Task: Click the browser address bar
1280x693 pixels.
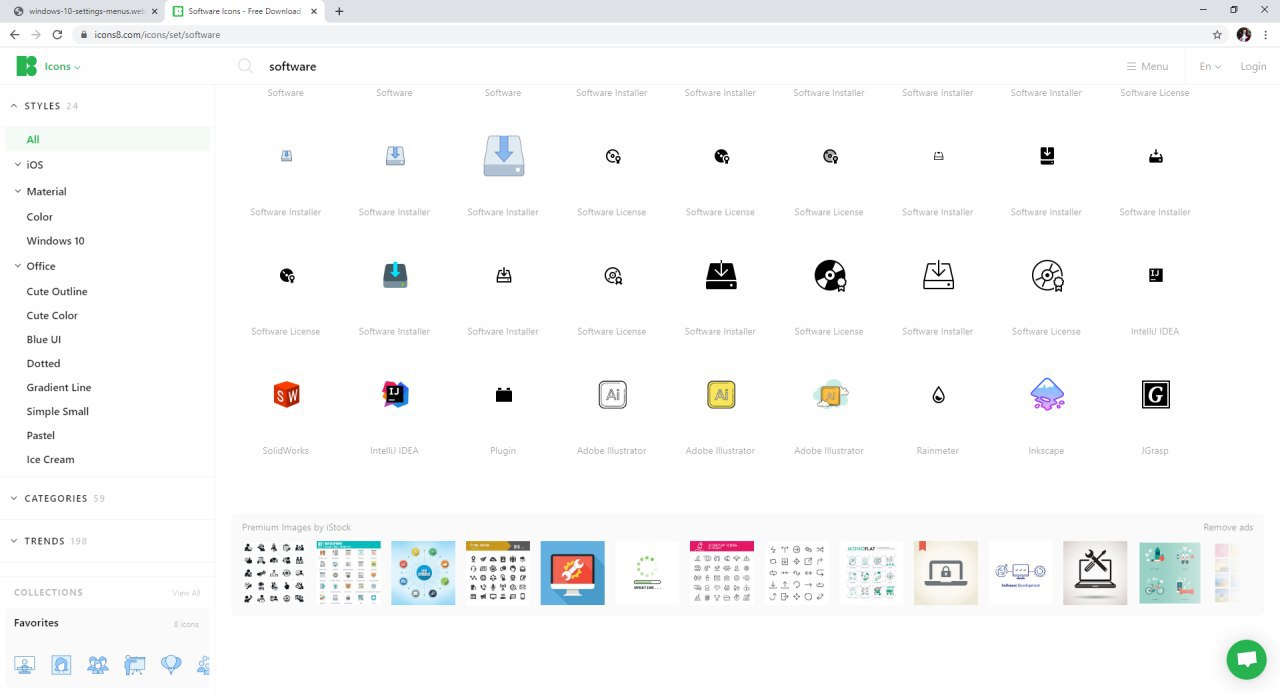Action: (x=640, y=34)
